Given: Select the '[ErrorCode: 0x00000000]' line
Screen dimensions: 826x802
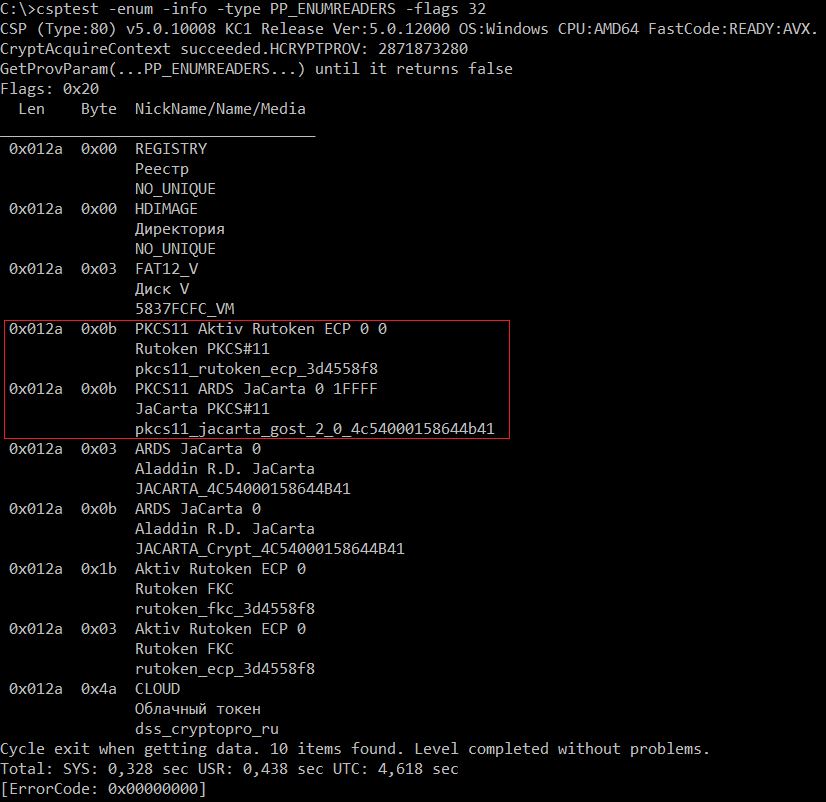Looking at the screenshot, I should [103, 789].
